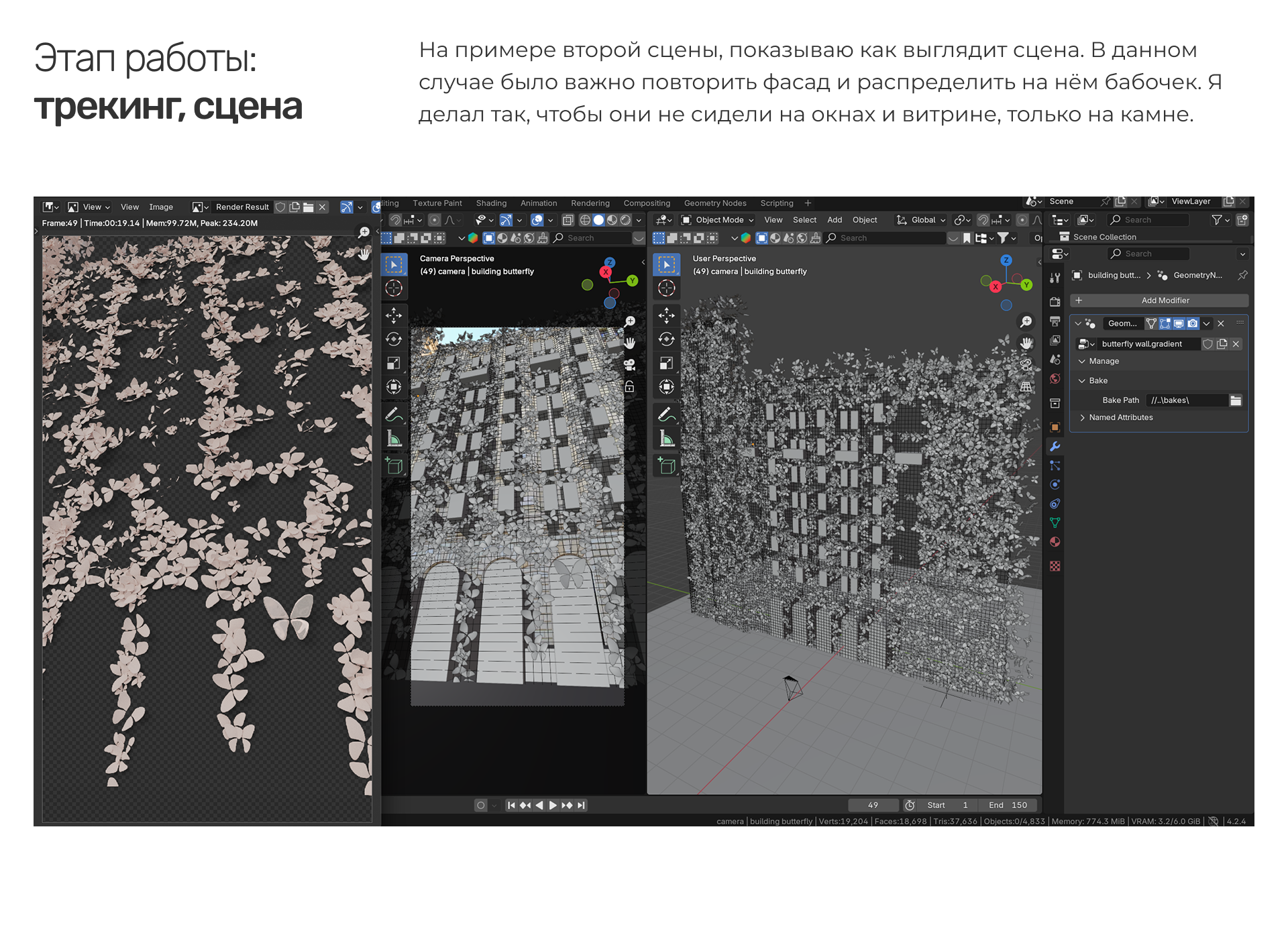Screen dimensions: 1288x927
Task: Toggle modifier edit mode display icon
Action: [x=1165, y=323]
